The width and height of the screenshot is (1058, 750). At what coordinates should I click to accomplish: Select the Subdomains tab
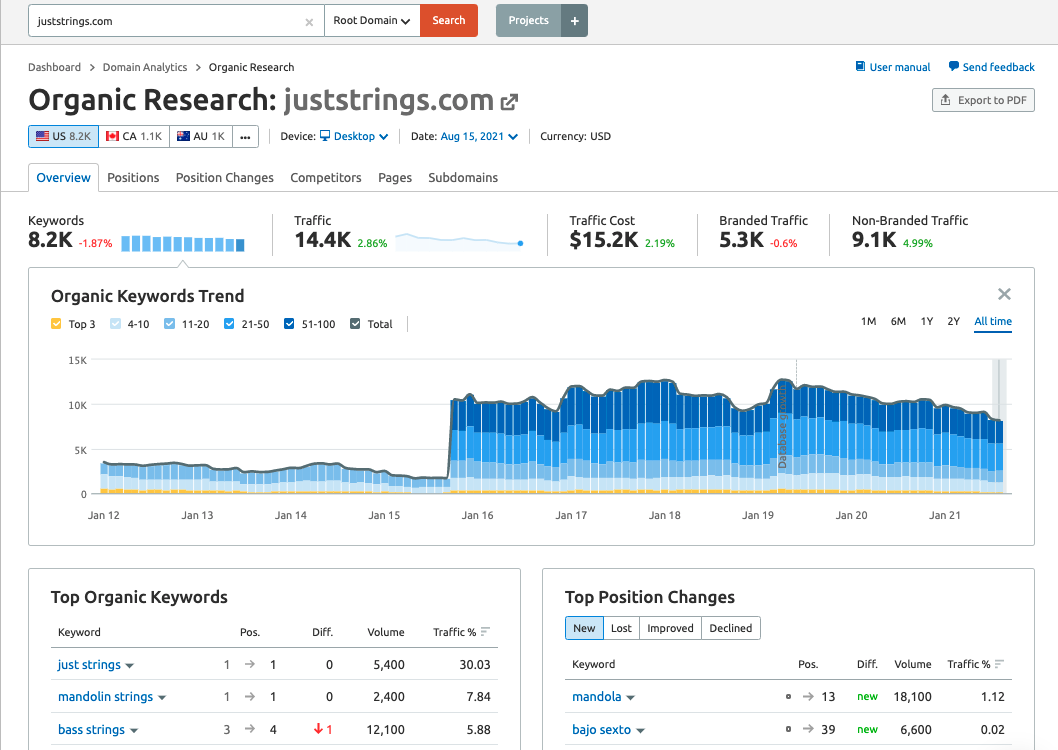(x=463, y=177)
